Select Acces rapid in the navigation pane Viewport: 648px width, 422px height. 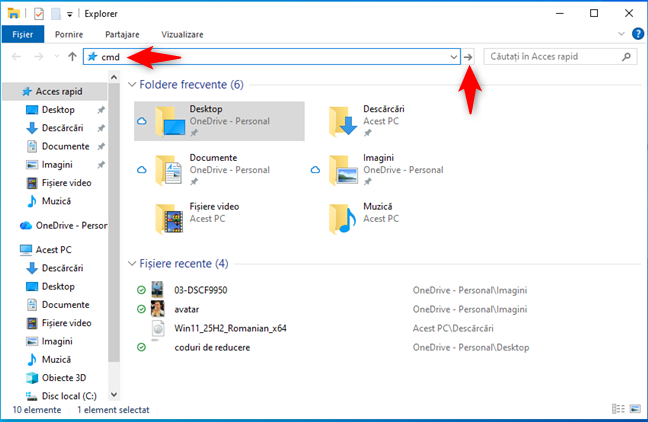click(x=55, y=91)
